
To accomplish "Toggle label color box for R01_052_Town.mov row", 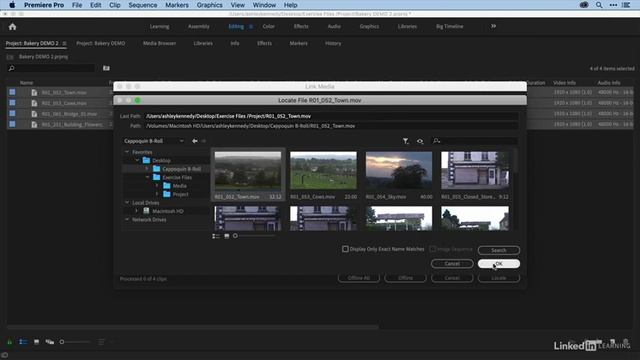I will point(13,92).
